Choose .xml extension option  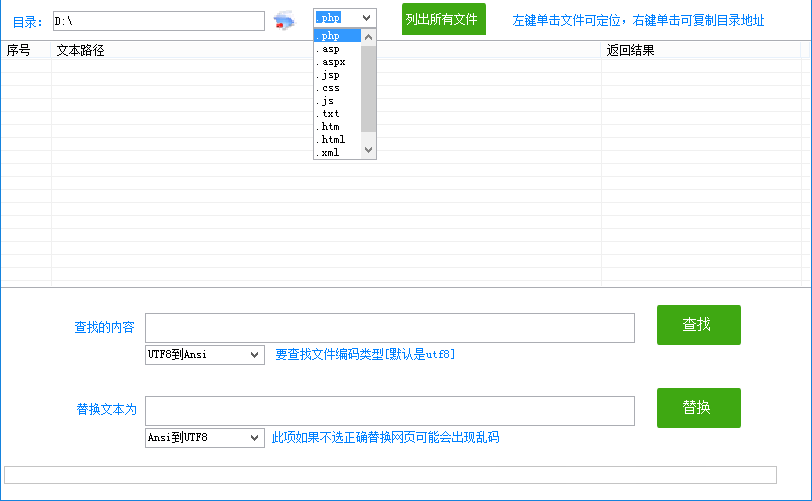point(337,152)
